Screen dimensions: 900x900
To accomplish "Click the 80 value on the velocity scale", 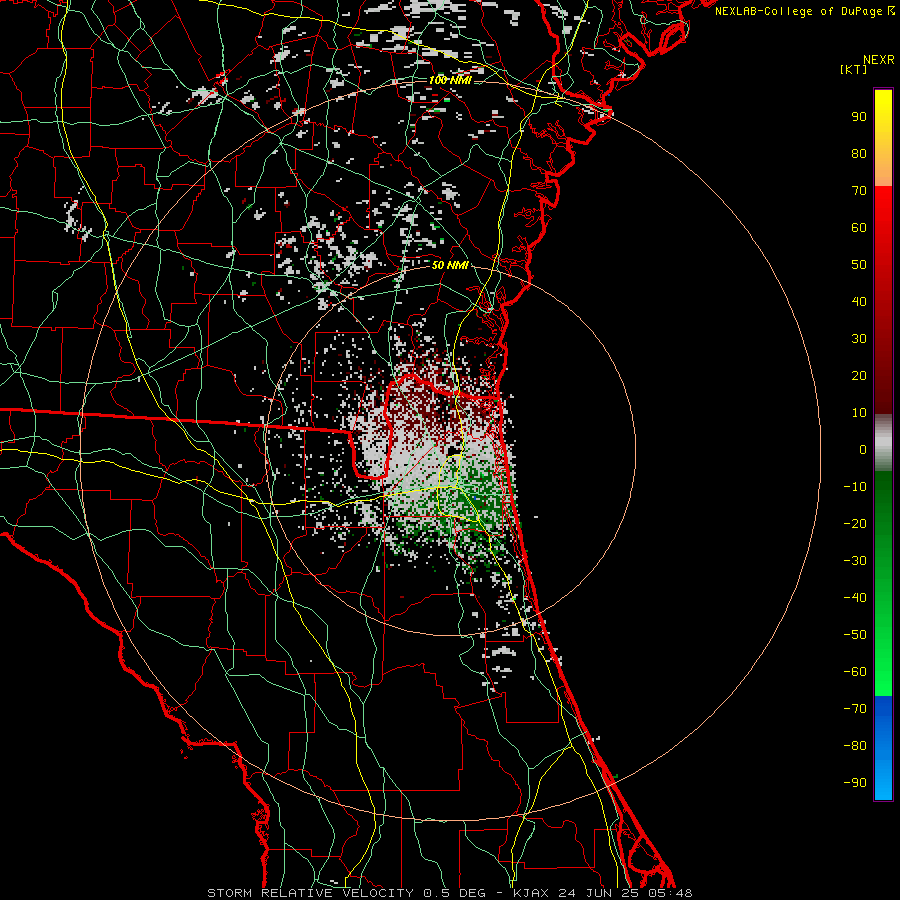I will (859, 153).
